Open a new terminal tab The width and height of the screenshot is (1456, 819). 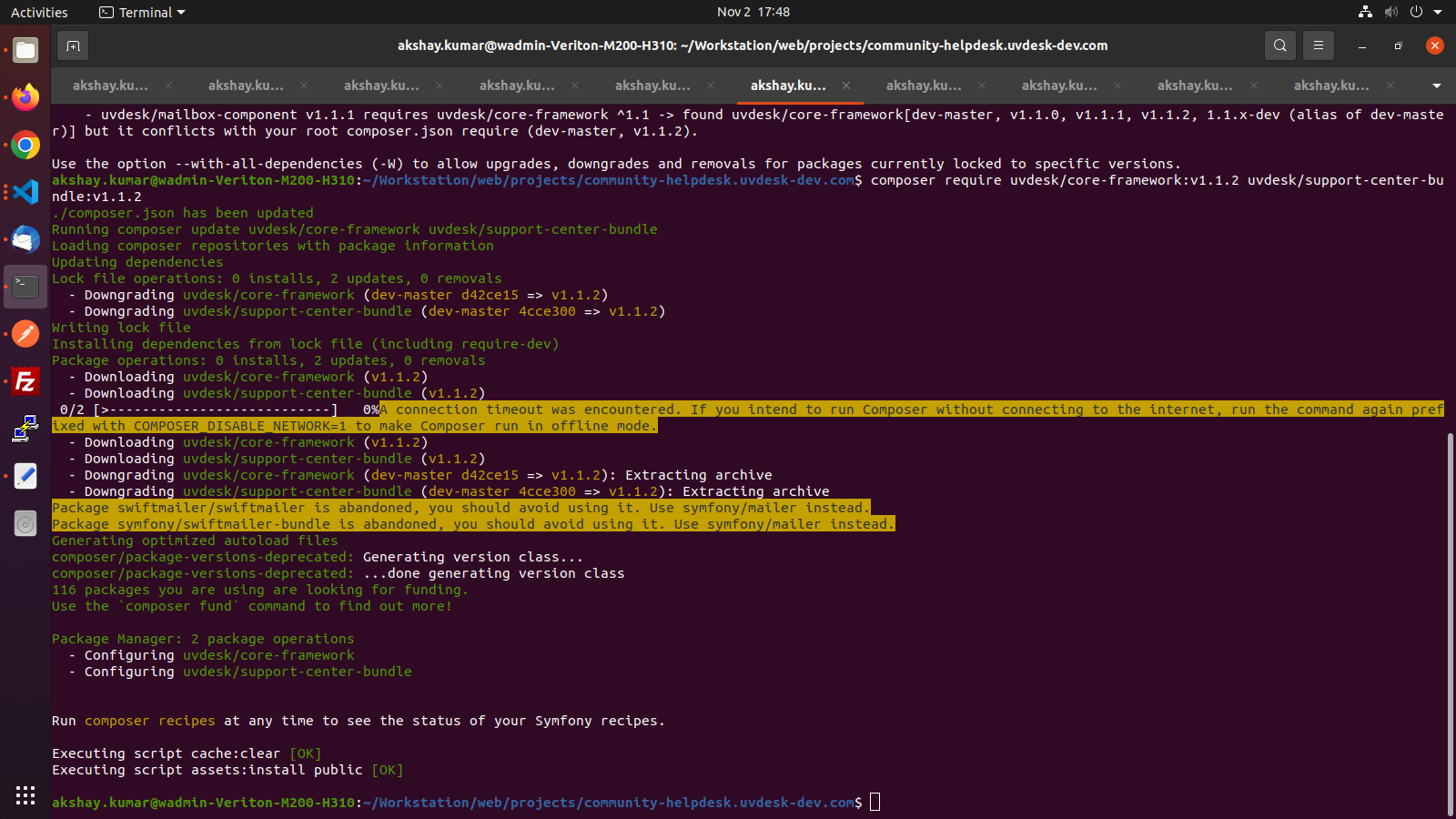(73, 45)
